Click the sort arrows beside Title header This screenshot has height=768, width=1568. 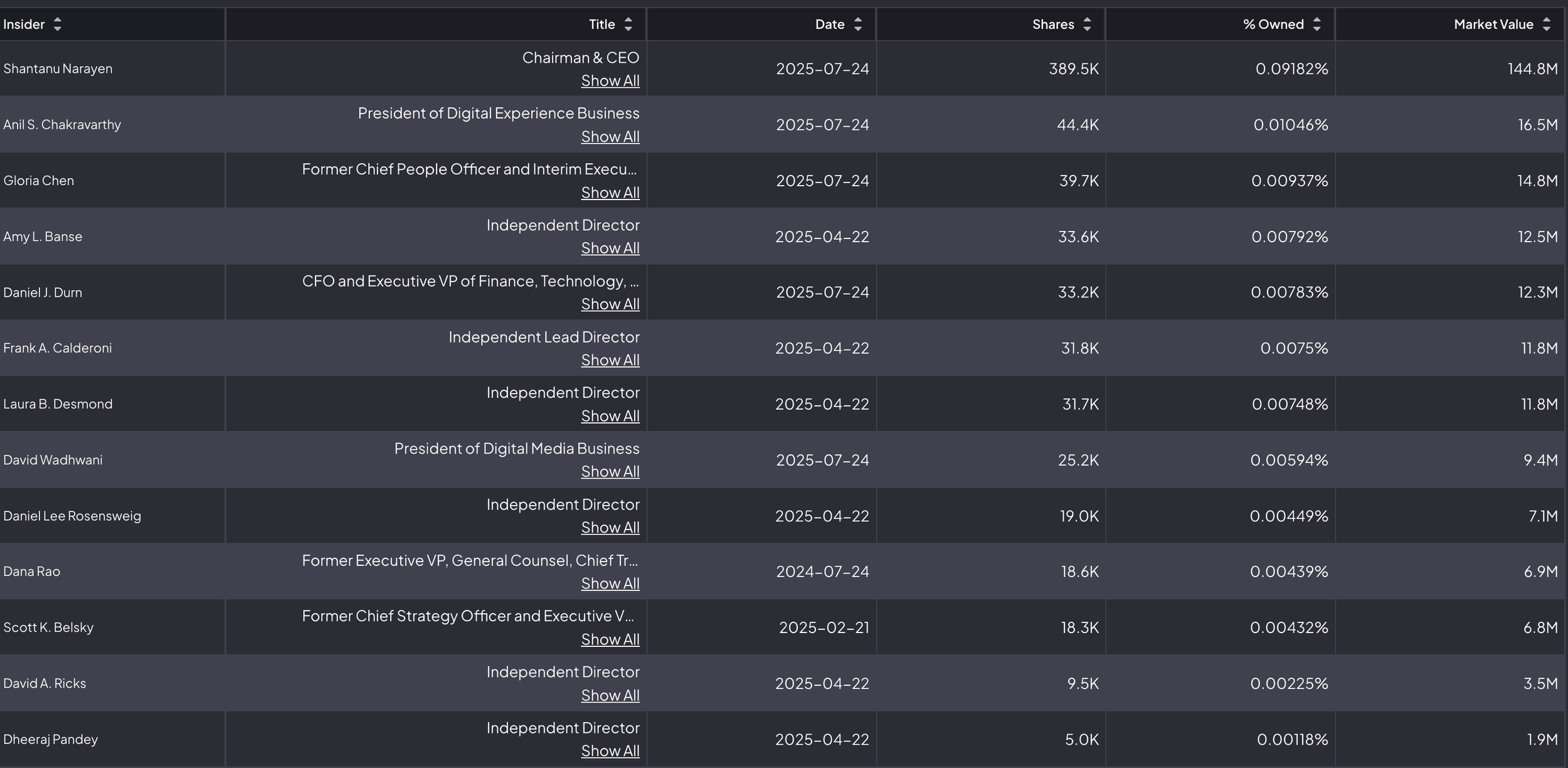[628, 24]
